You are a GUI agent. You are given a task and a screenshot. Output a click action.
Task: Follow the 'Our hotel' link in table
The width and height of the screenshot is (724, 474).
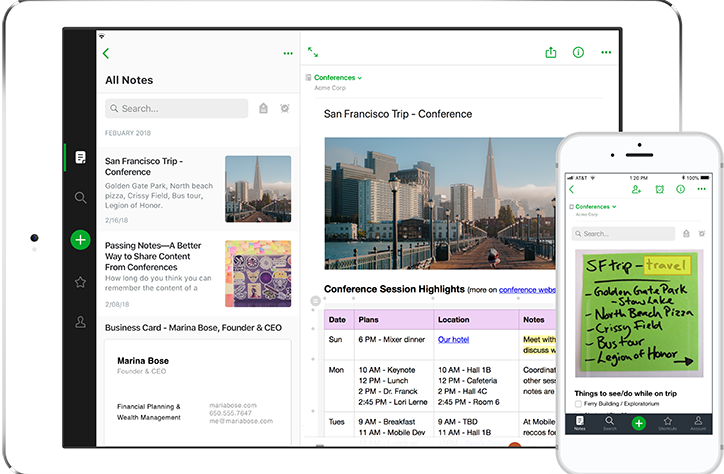point(453,339)
